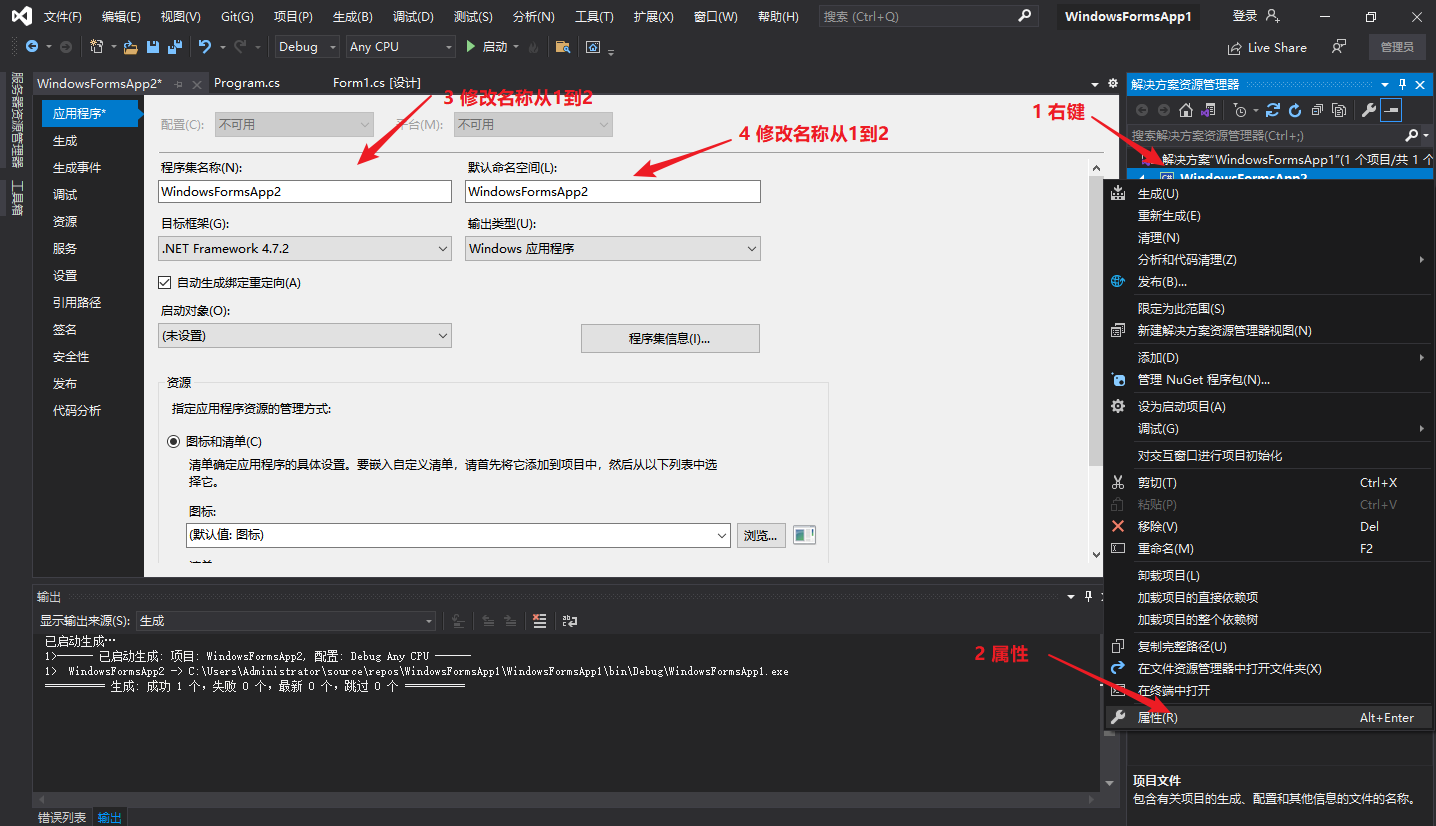The width and height of the screenshot is (1436, 826).
Task: Open the Debug configuration dropdown
Action: click(307, 47)
